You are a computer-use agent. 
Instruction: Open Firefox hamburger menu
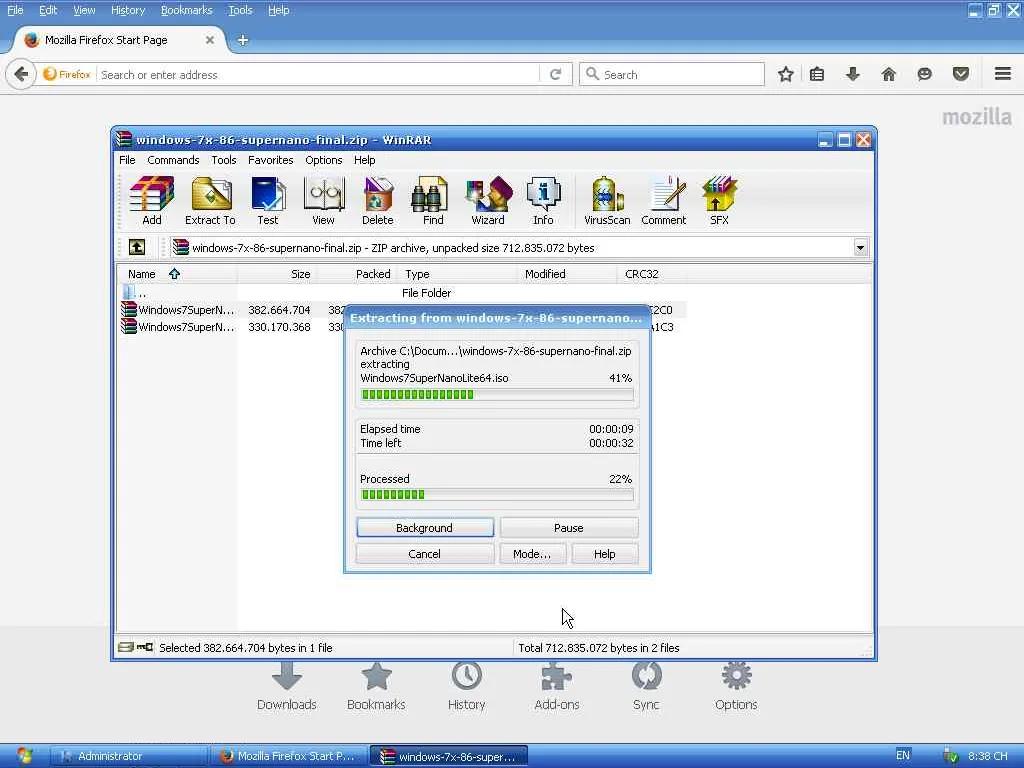coord(1003,74)
